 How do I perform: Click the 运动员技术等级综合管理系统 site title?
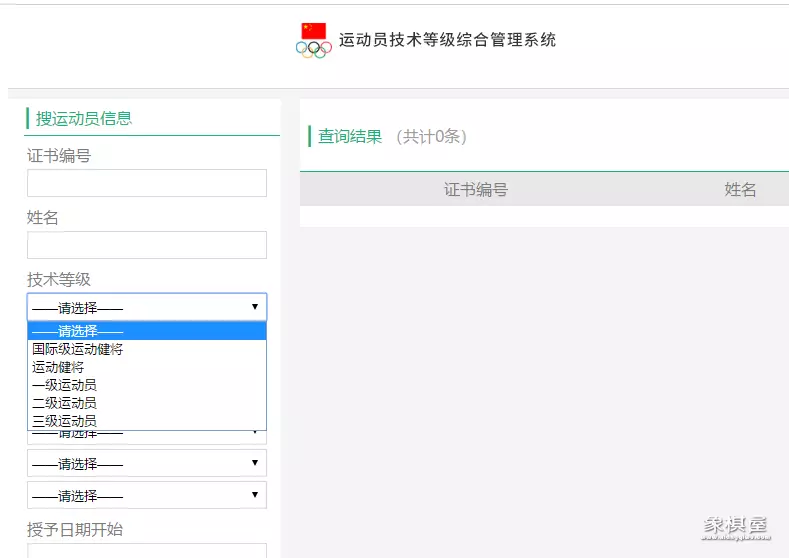tap(447, 40)
